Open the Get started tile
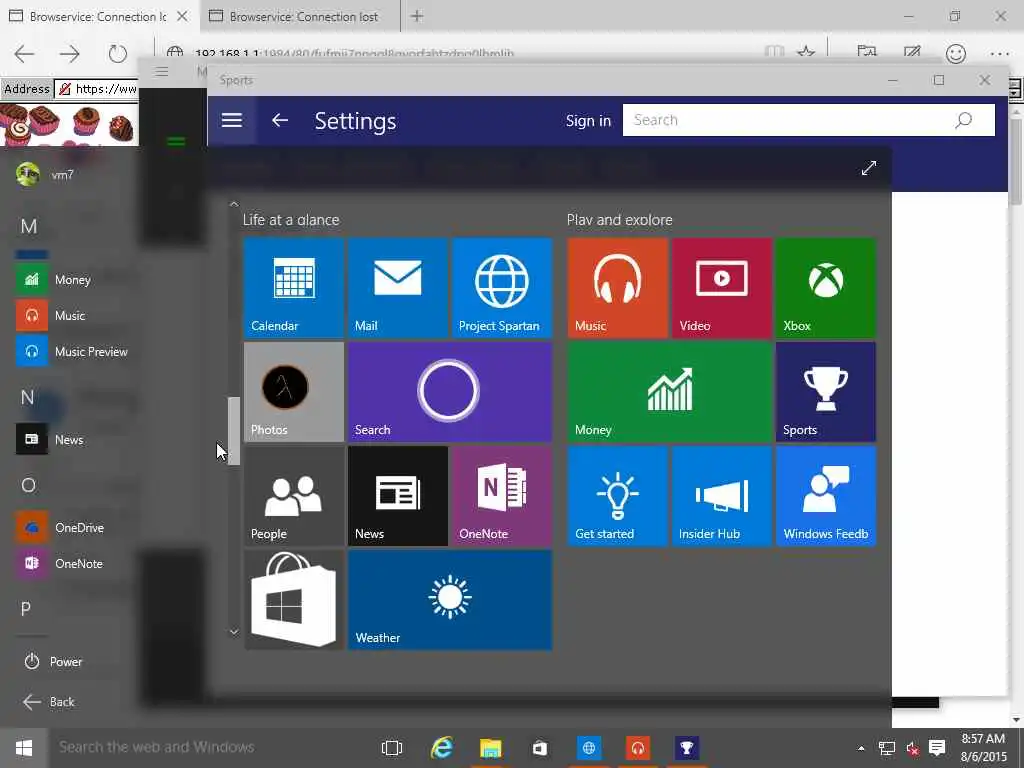 coord(618,496)
